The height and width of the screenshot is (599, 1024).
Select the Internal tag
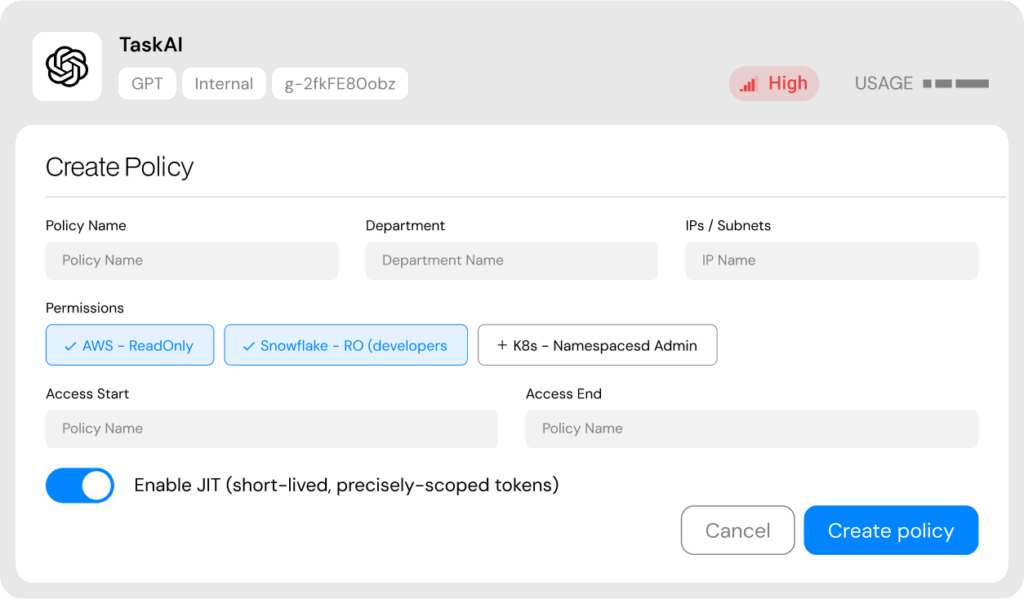coord(223,84)
